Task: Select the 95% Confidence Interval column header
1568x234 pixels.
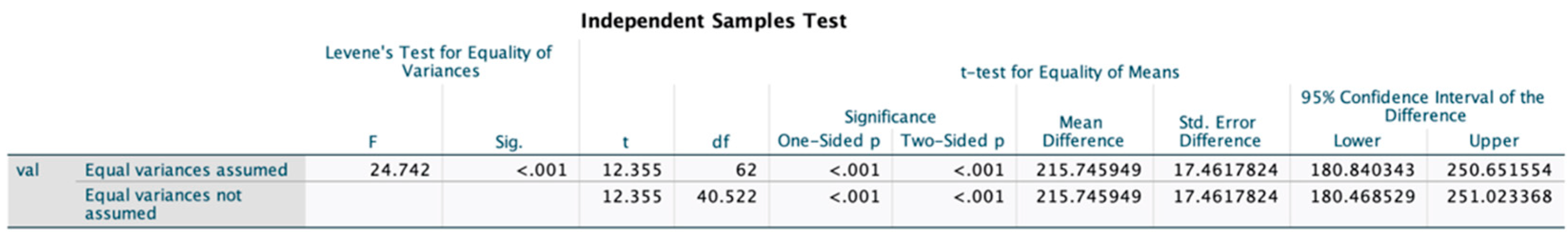Action: [x=1422, y=106]
